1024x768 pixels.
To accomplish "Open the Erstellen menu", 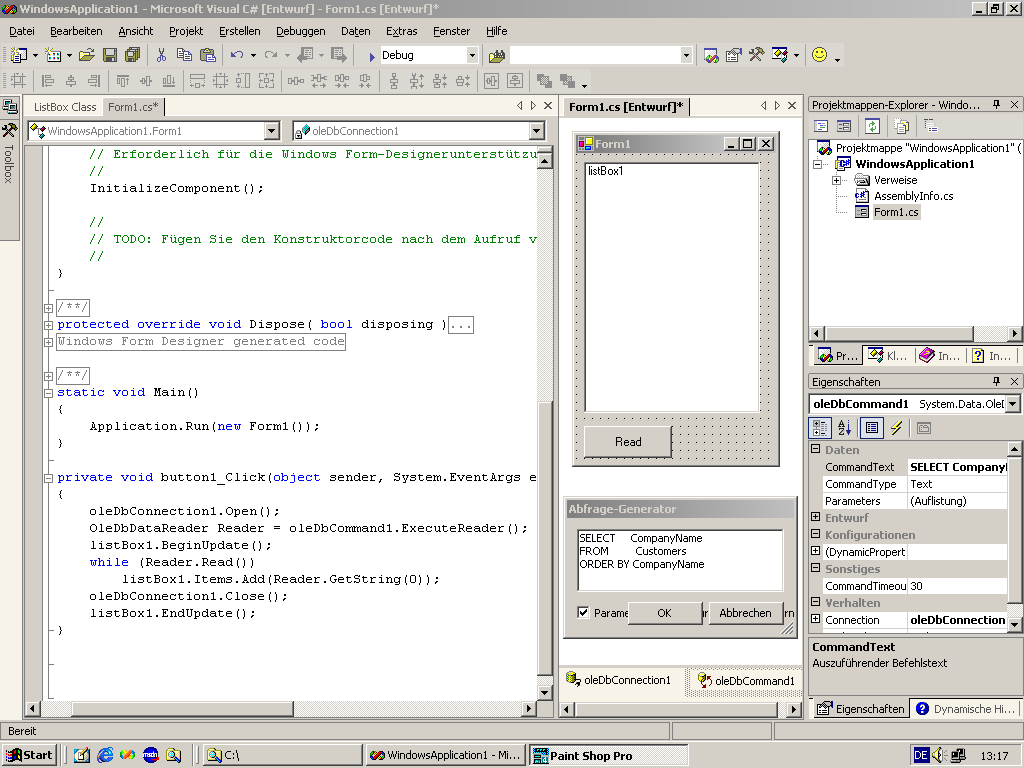I will coord(240,31).
